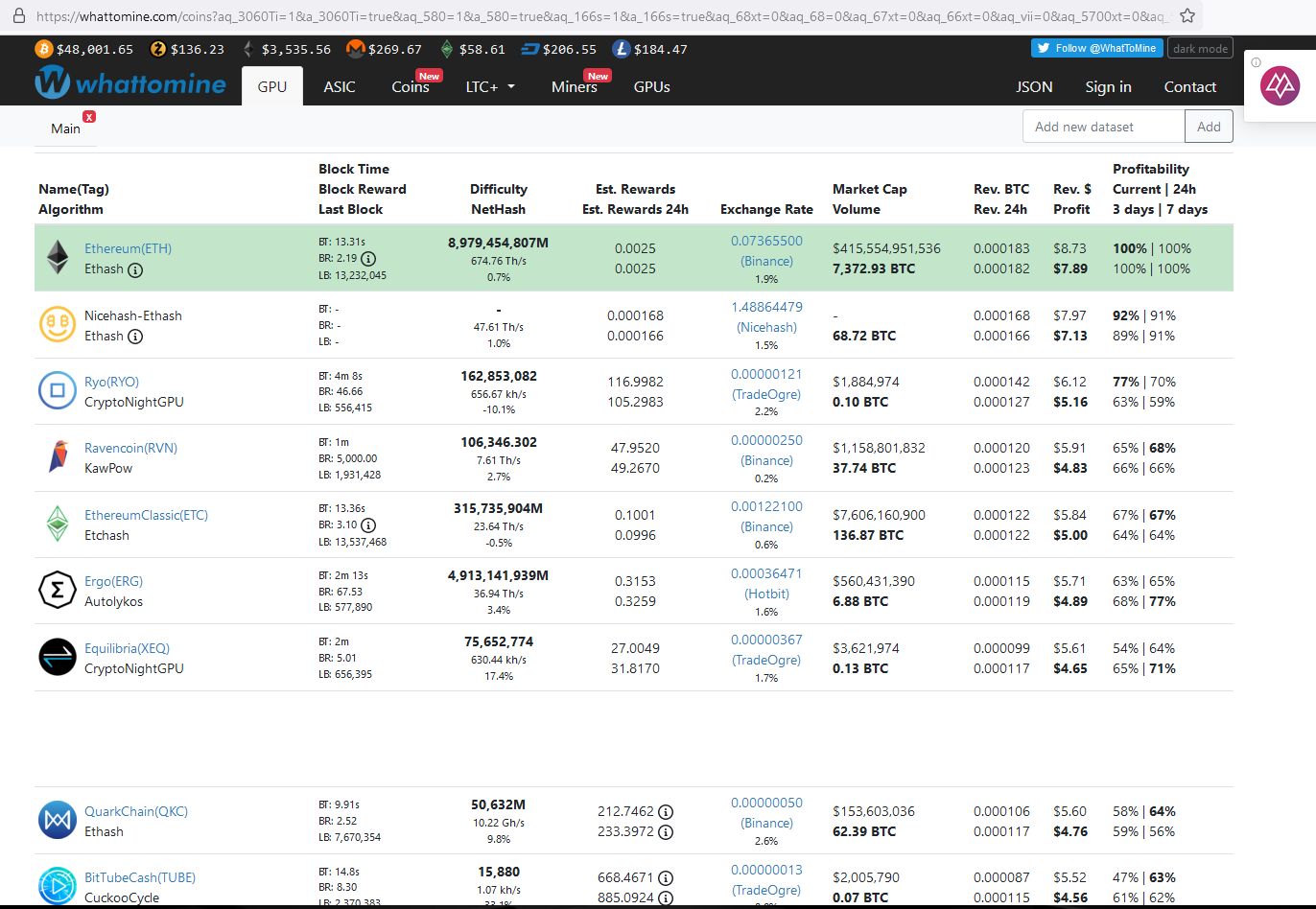Focus the Add new dataset input field
This screenshot has height=909, width=1316.
(x=1103, y=127)
